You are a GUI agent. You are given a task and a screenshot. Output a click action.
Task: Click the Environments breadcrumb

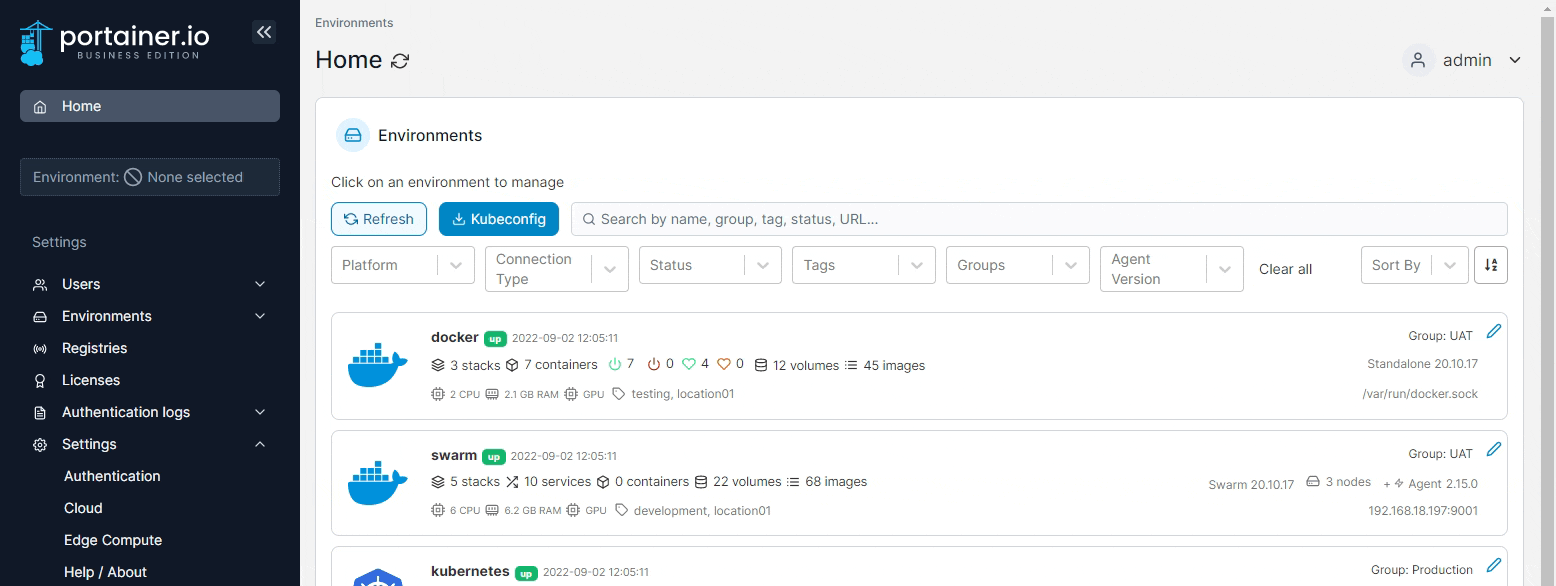click(x=354, y=22)
